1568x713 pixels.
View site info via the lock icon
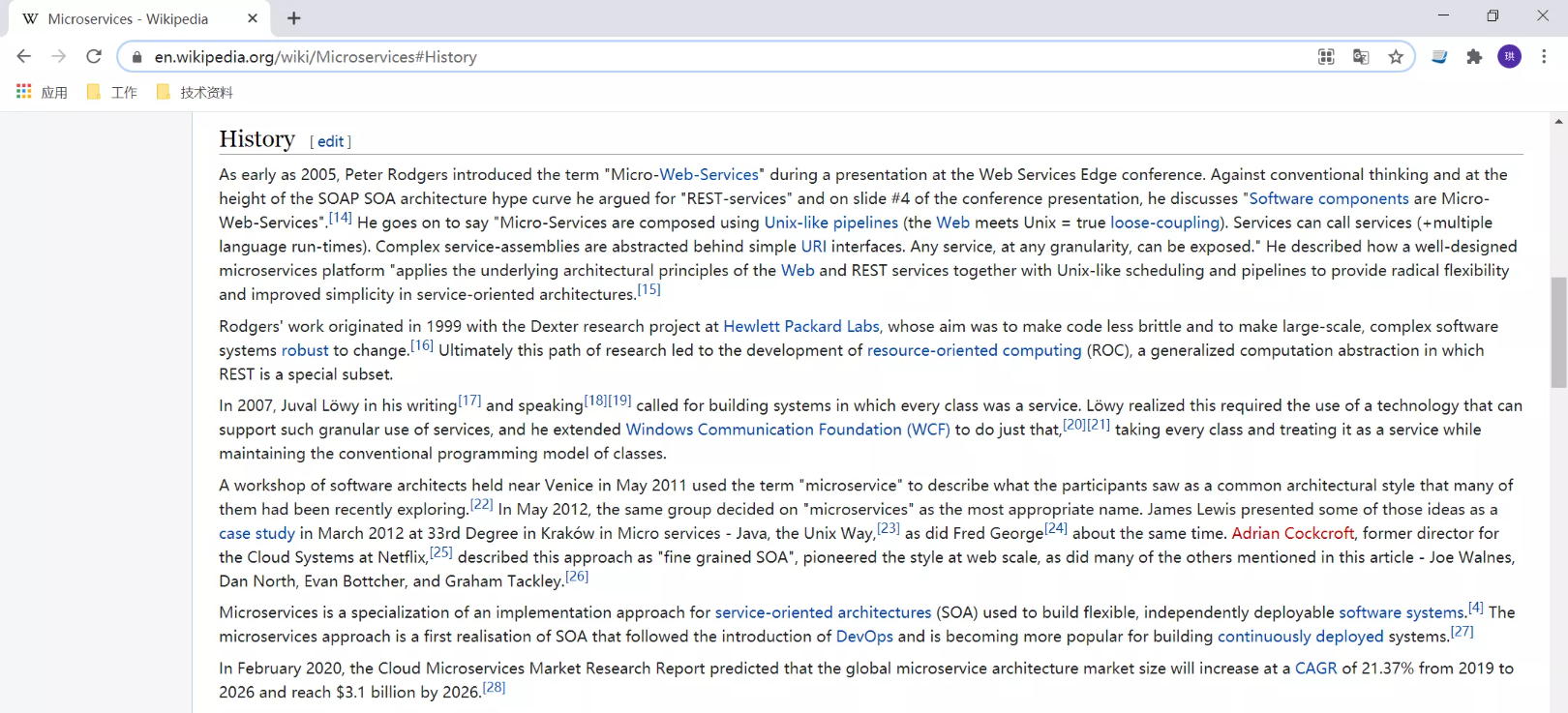click(x=137, y=57)
